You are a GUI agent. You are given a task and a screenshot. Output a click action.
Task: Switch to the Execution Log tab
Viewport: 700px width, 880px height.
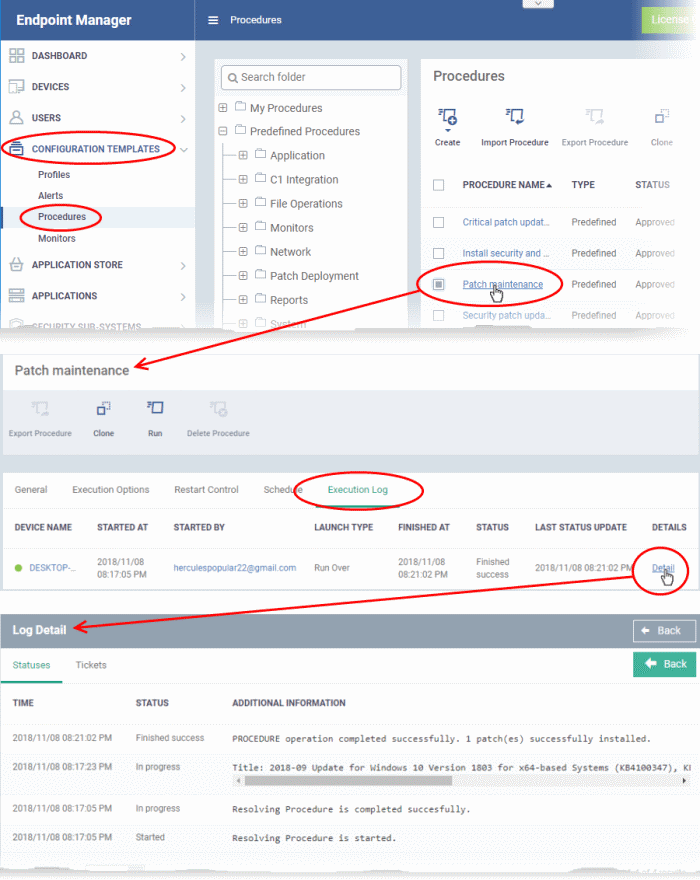[x=358, y=489]
